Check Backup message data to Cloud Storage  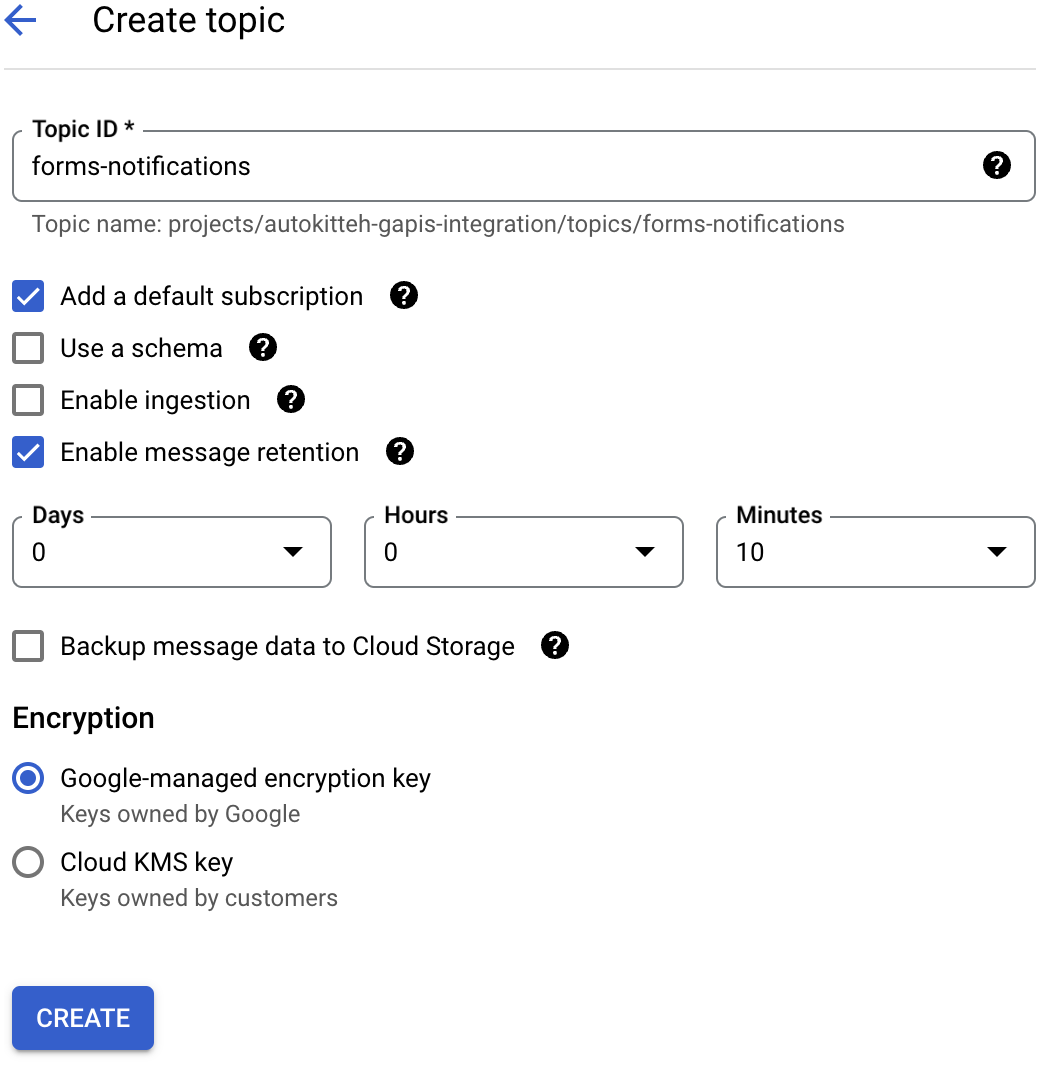pos(28,646)
